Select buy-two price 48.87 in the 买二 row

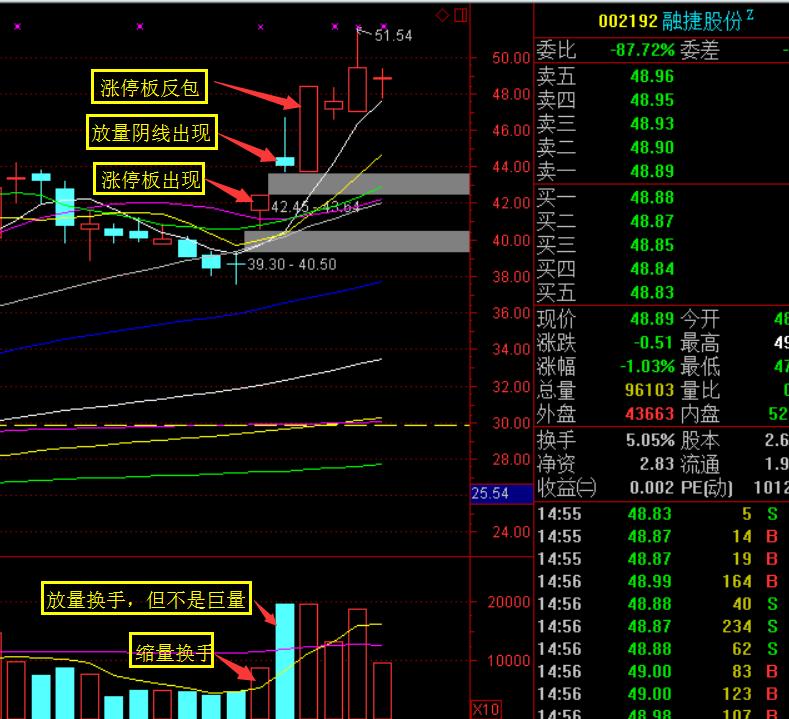(x=652, y=221)
